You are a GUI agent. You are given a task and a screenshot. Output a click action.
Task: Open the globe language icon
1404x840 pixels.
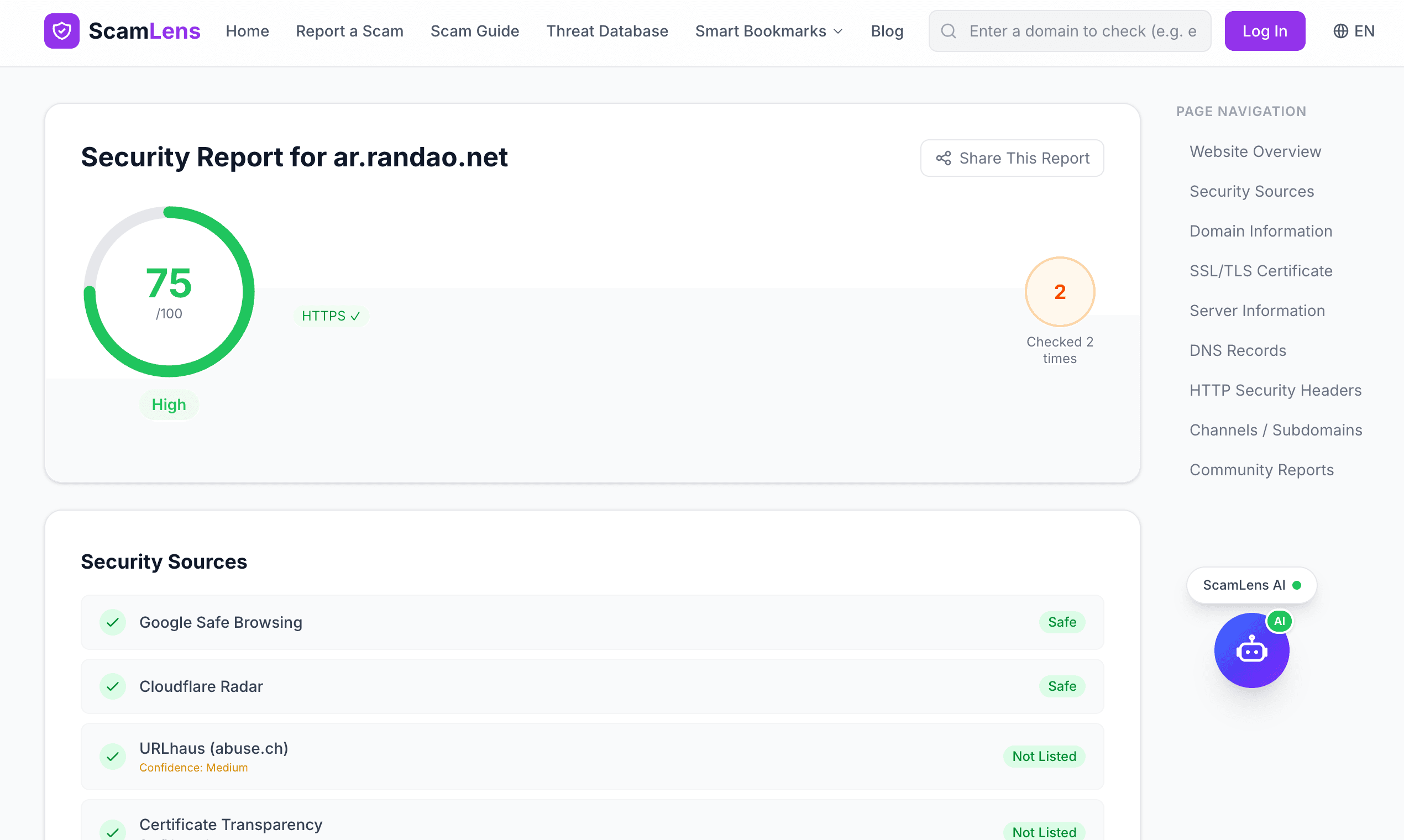(1340, 30)
